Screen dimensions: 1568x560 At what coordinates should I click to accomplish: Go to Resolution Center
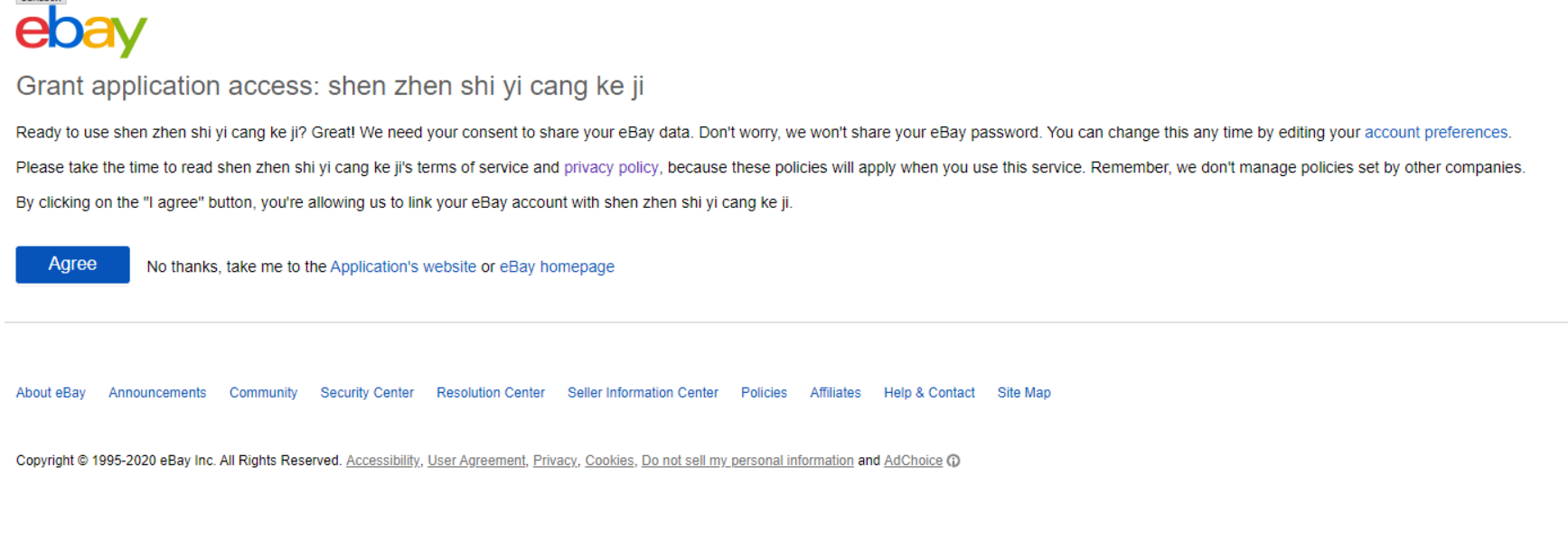coord(491,393)
